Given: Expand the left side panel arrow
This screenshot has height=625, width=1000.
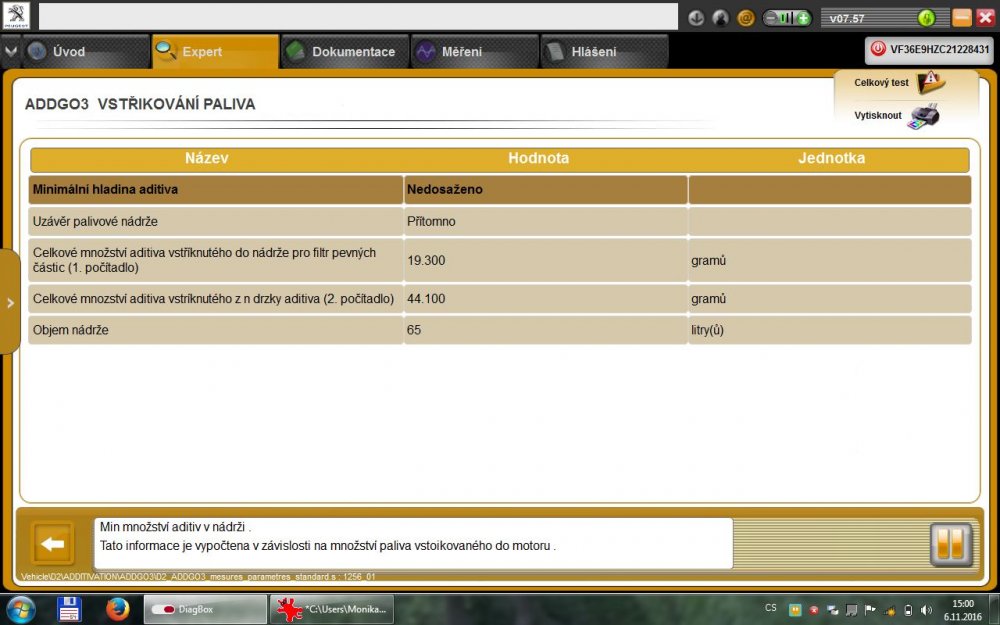Looking at the screenshot, I should click(x=10, y=302).
